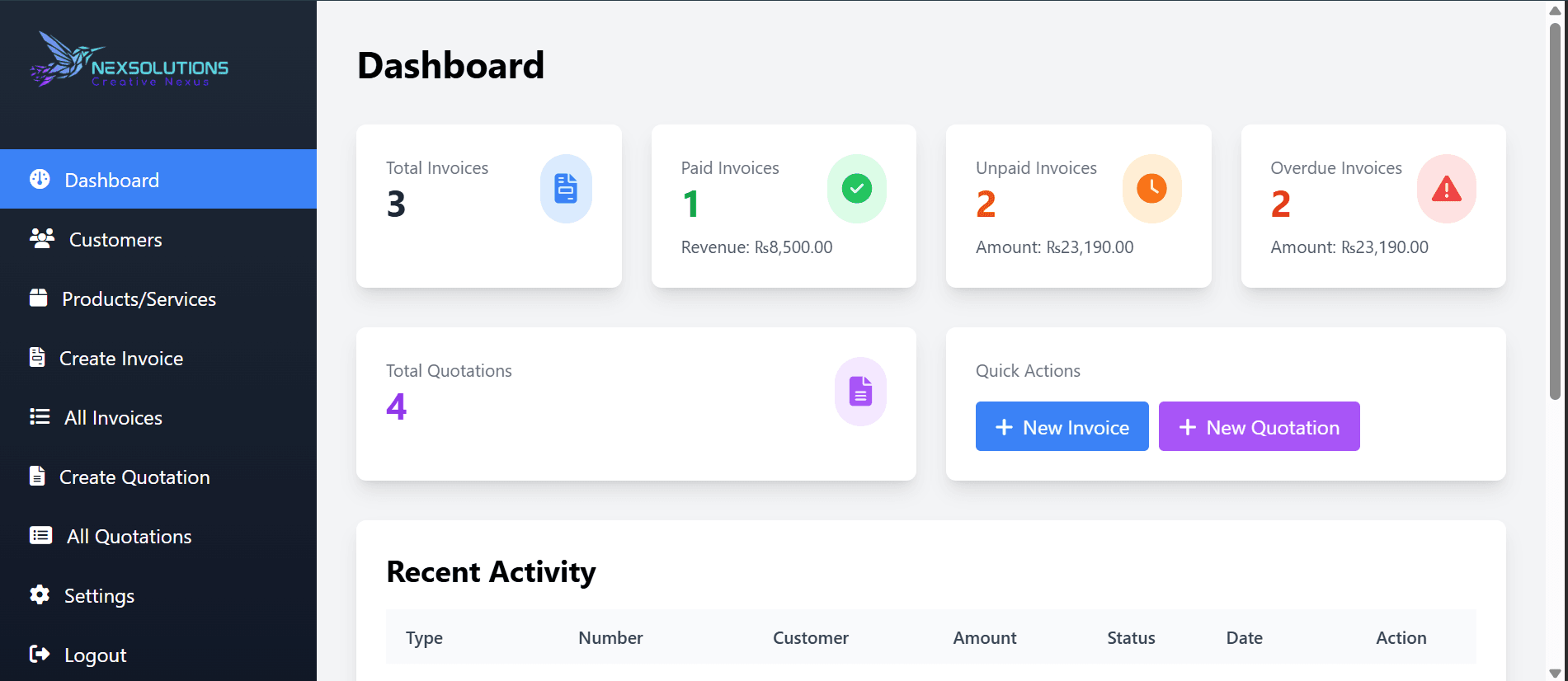The image size is (1568, 681).
Task: Click the Number column header
Action: click(610, 637)
